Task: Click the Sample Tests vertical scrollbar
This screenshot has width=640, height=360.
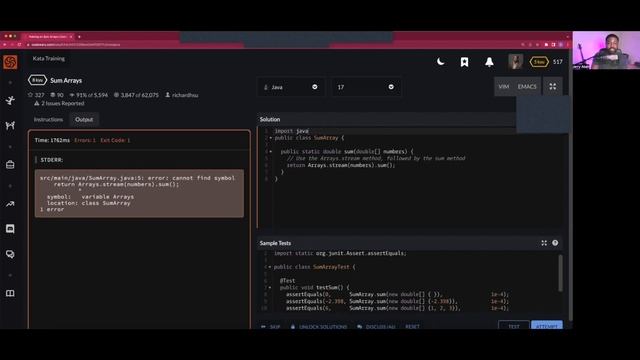Action: 560,273
